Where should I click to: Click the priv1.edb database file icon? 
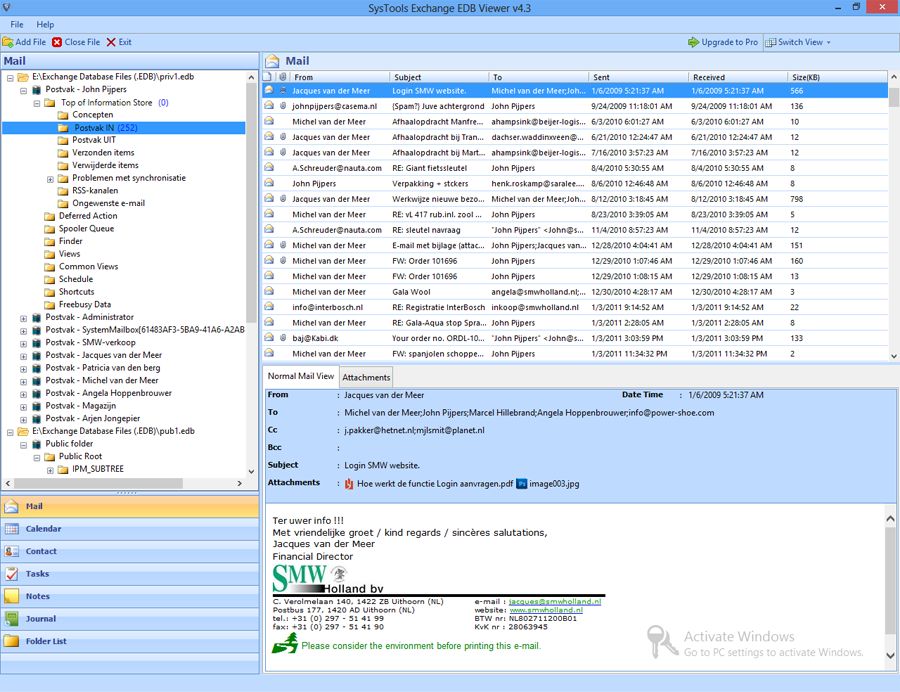(x=23, y=77)
